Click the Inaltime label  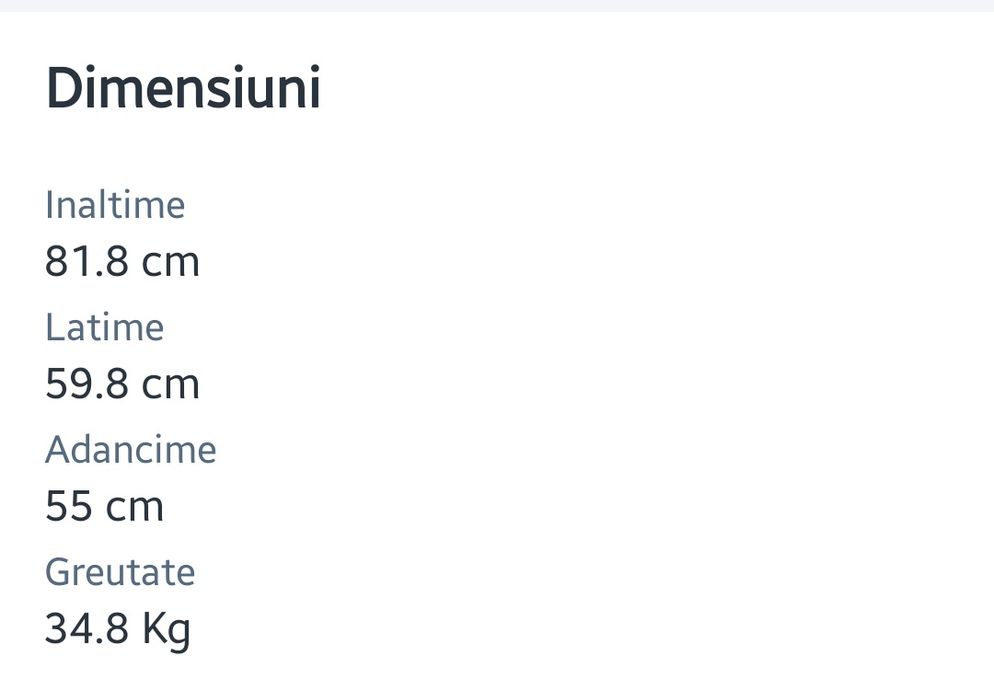115,205
